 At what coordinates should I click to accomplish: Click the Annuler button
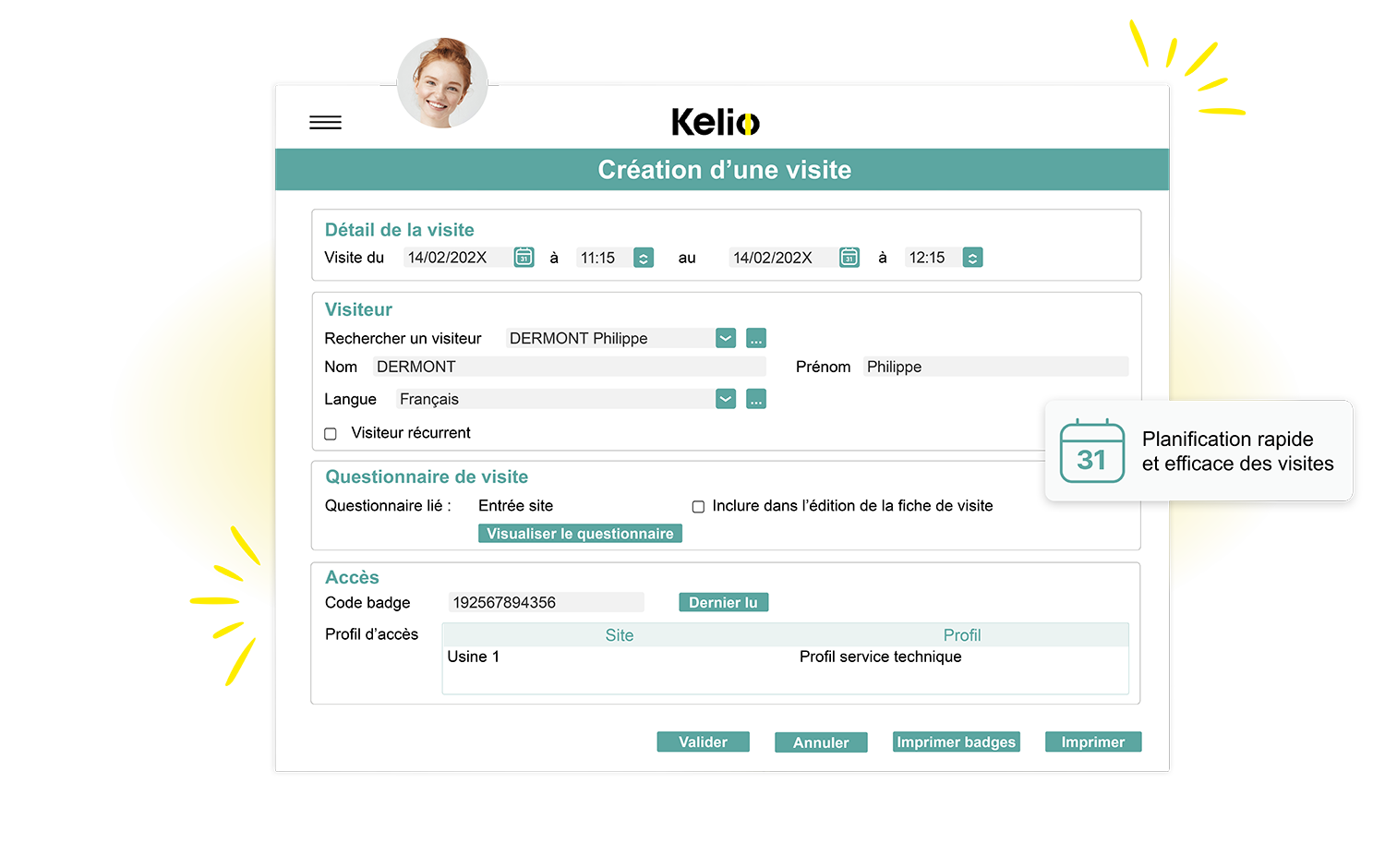[821, 742]
